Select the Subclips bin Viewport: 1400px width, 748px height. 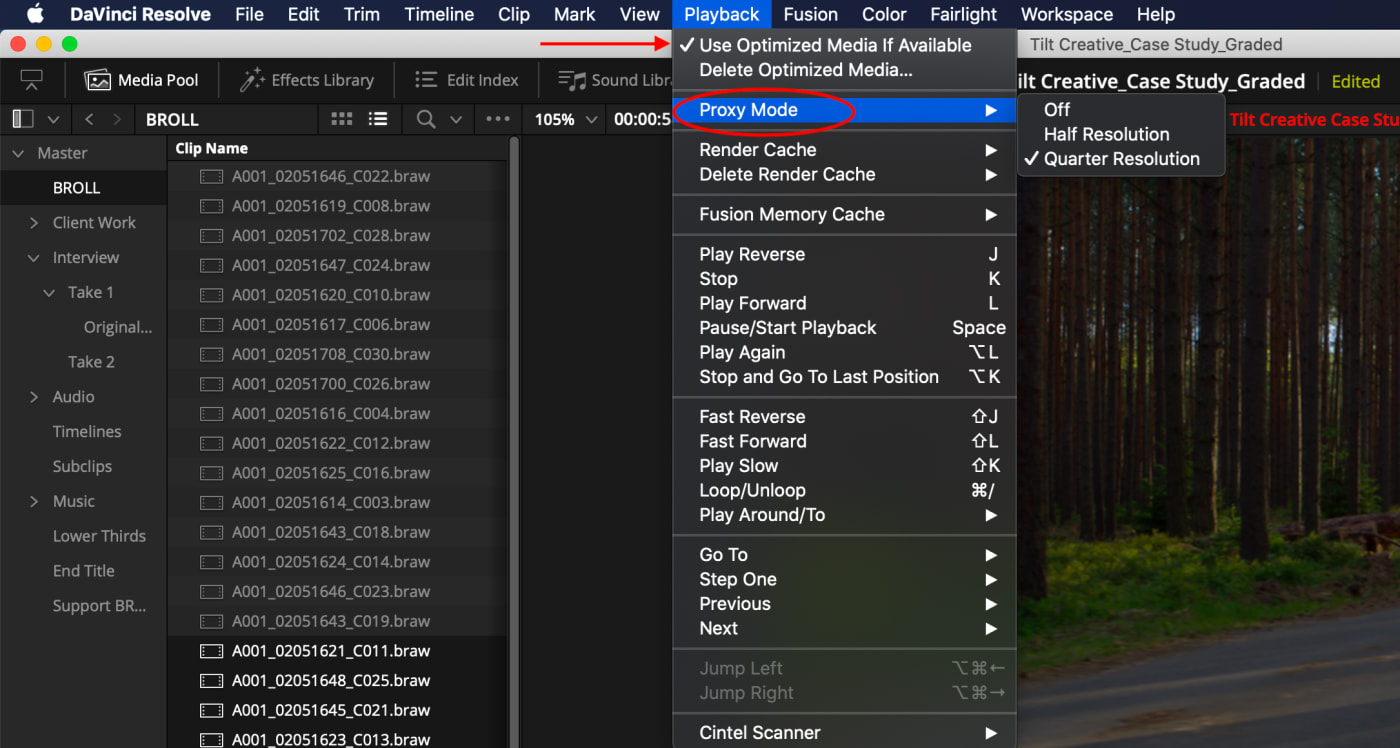(84, 467)
